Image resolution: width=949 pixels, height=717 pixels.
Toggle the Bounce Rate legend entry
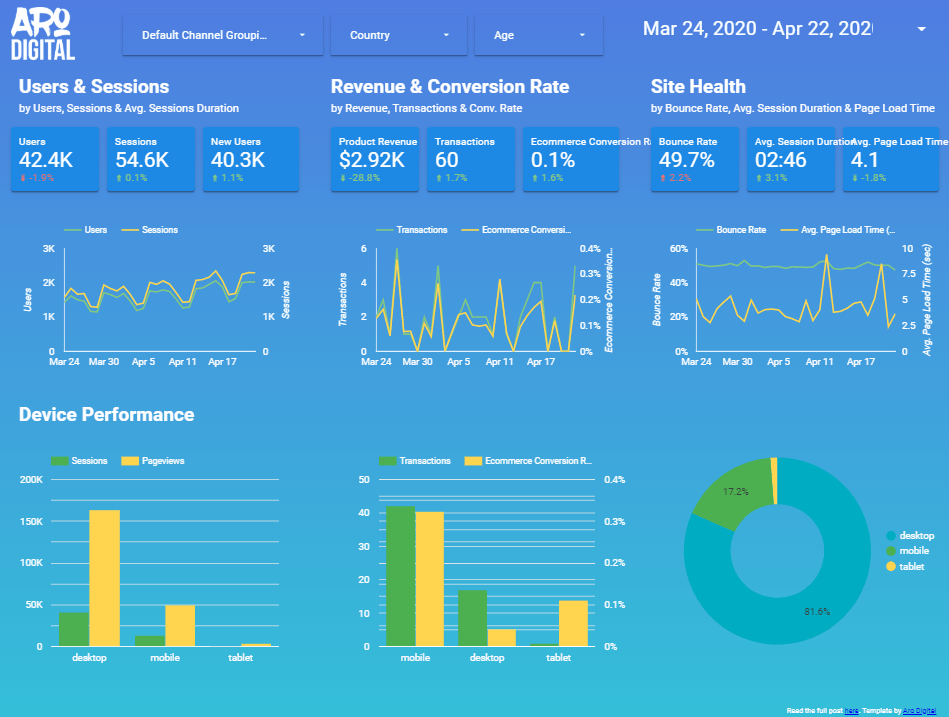coord(731,230)
